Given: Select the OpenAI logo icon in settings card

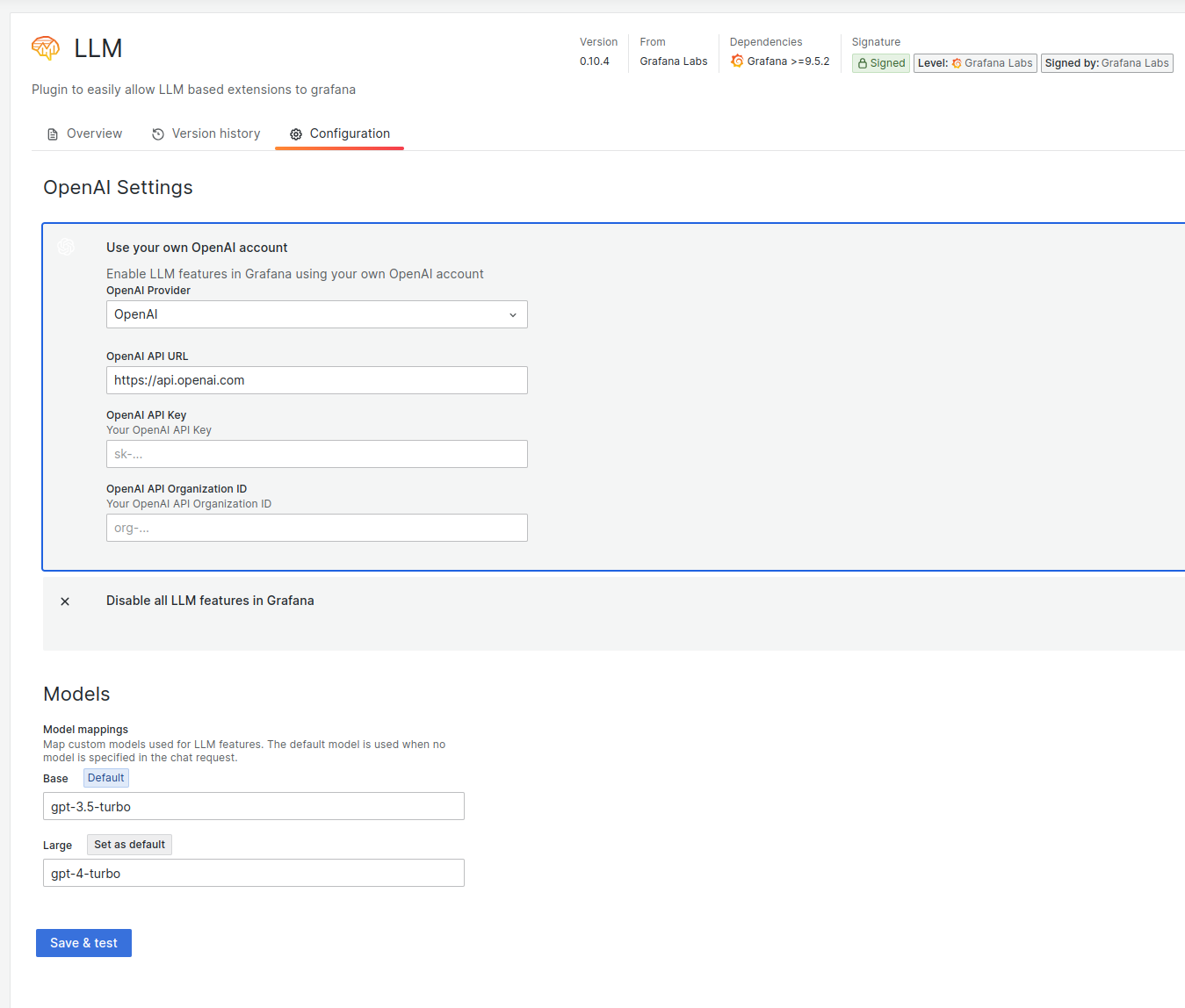Looking at the screenshot, I should [66, 247].
